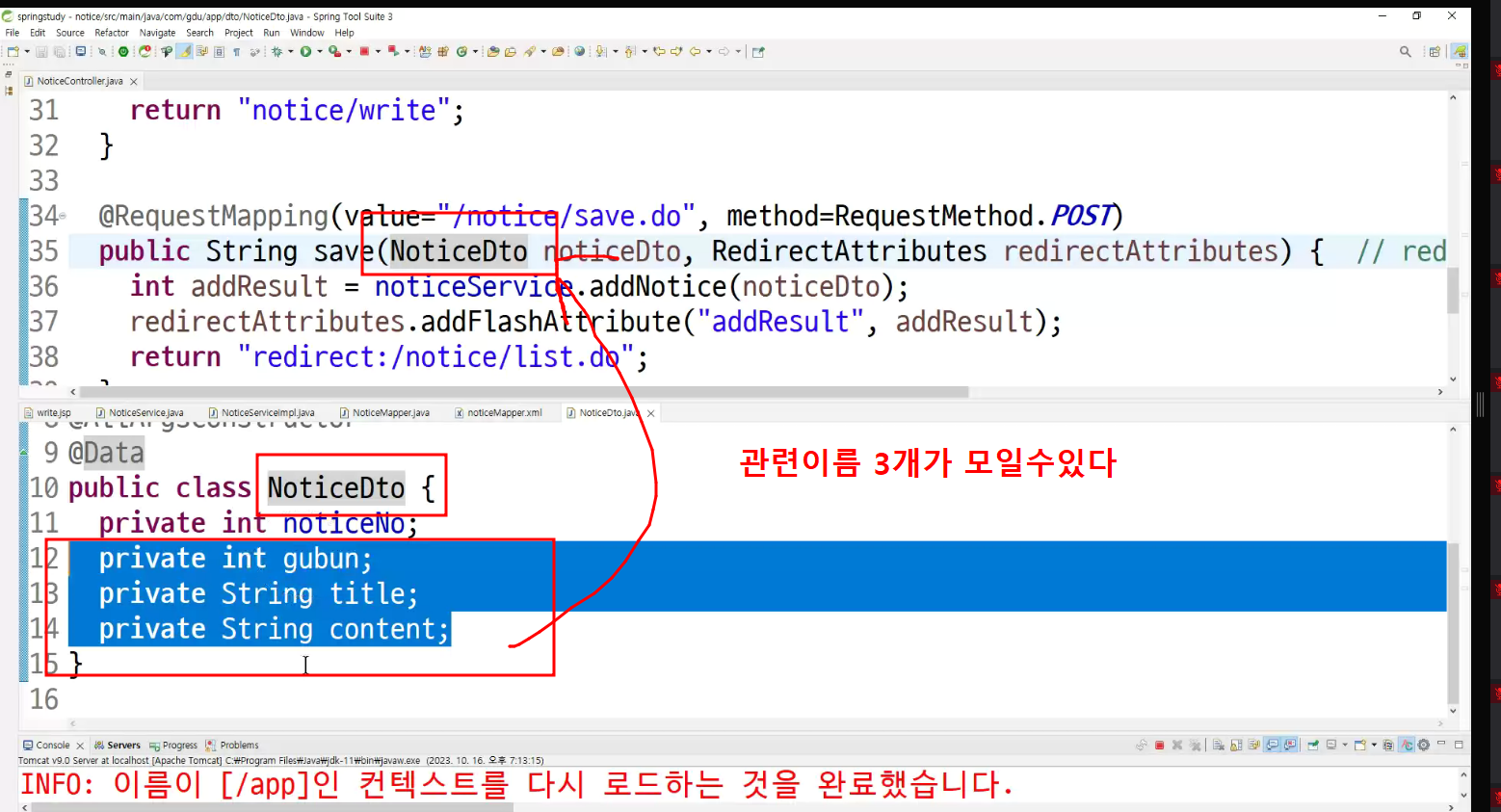Click the Open Type toolbar icon
This screenshot has height=812, width=1501.
tap(492, 52)
